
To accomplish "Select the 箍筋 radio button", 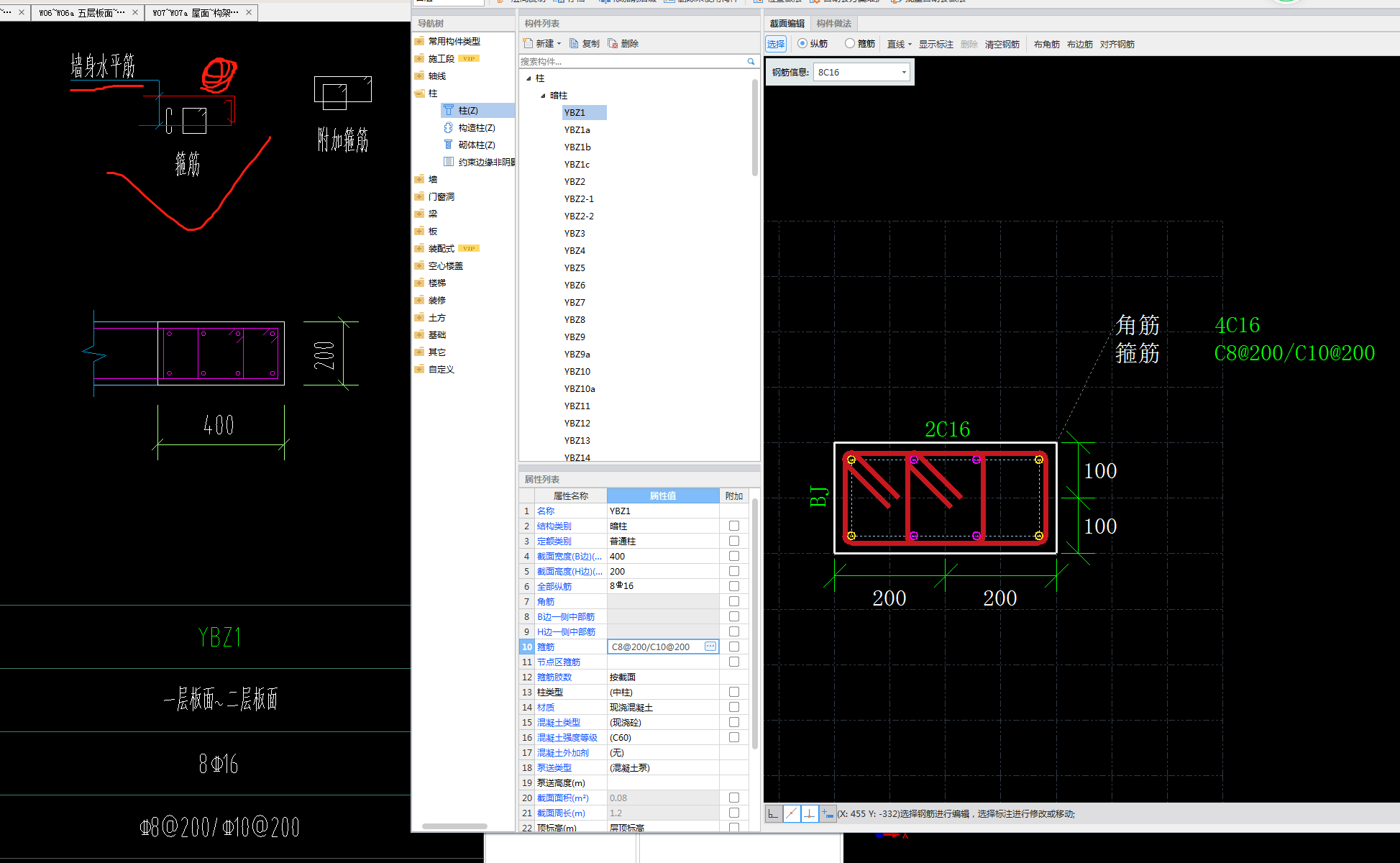I will (850, 44).
